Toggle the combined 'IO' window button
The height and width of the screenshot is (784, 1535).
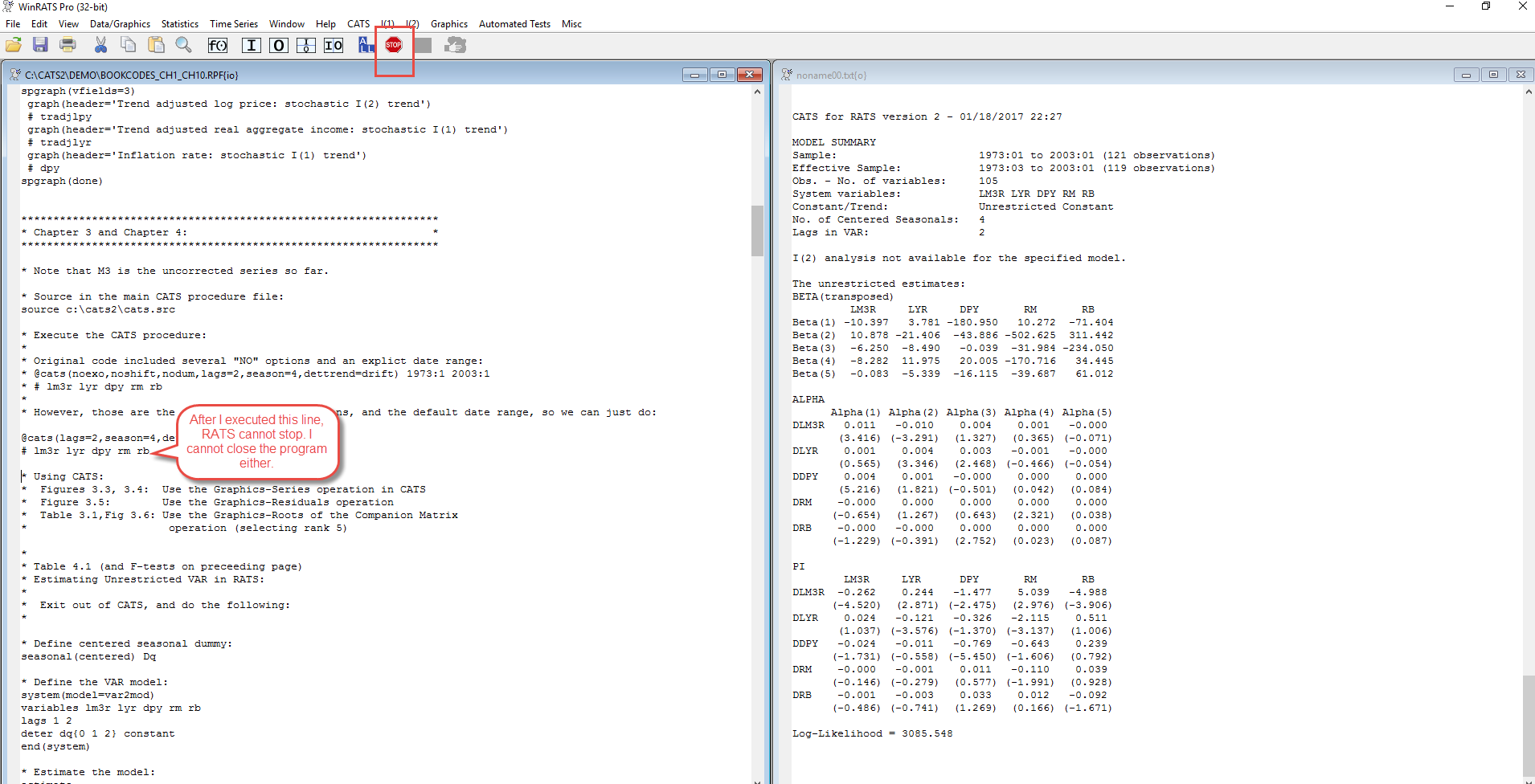pos(334,45)
